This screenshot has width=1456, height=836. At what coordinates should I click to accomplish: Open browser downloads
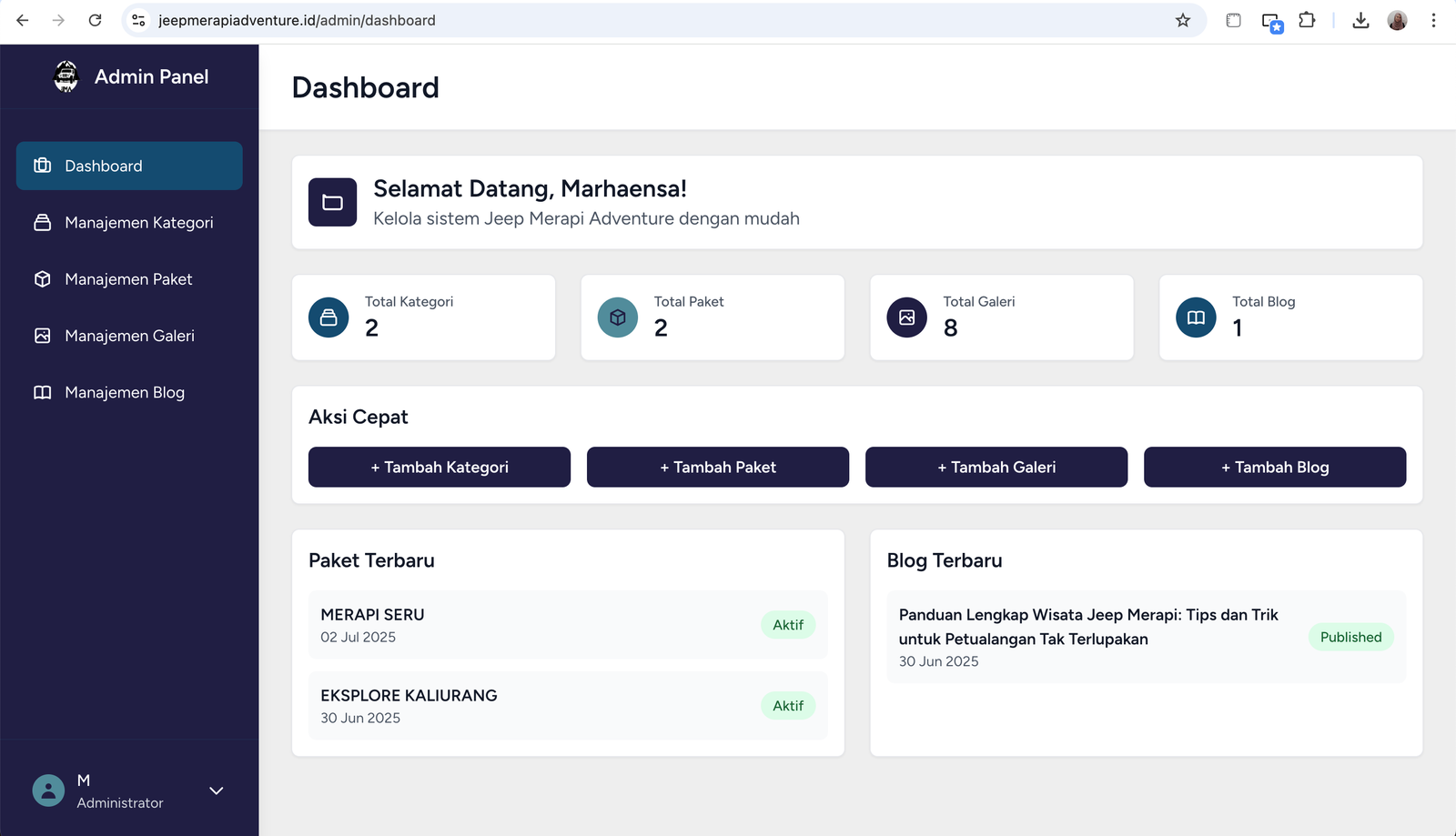pyautogui.click(x=1360, y=20)
